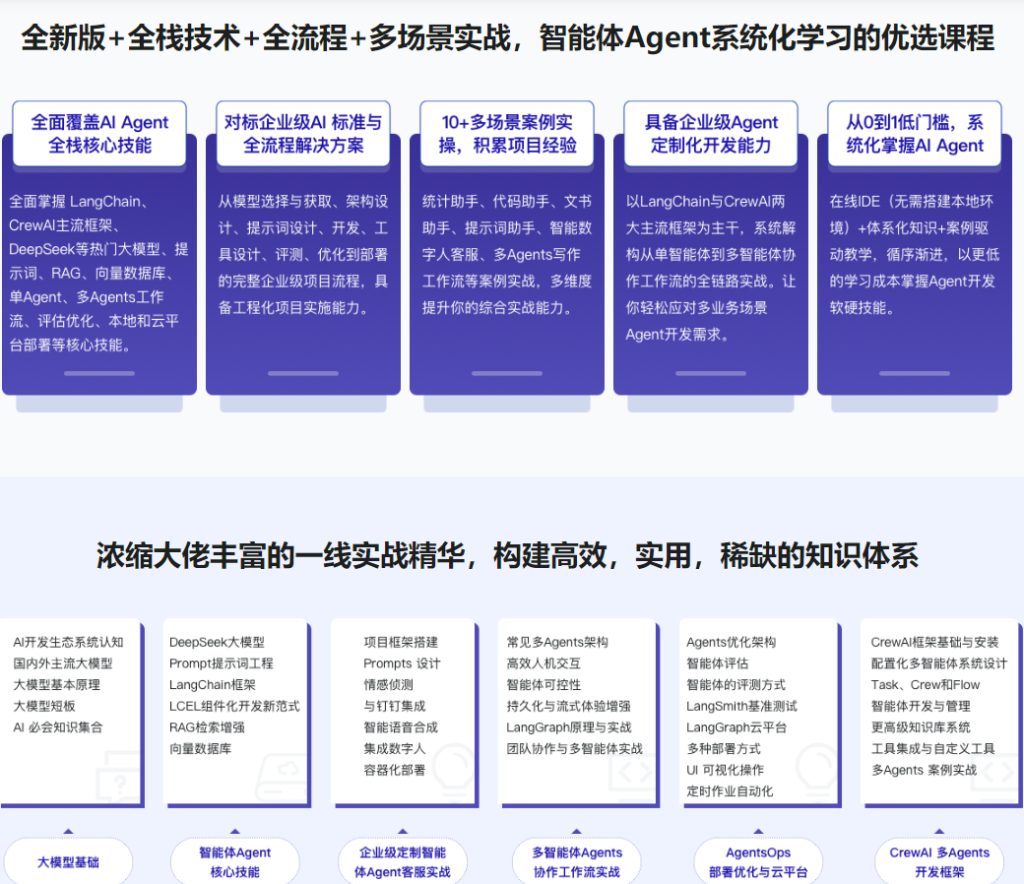Click the progress bar under 从0到1低门槛 card
The image size is (1024, 884).
pos(913,374)
